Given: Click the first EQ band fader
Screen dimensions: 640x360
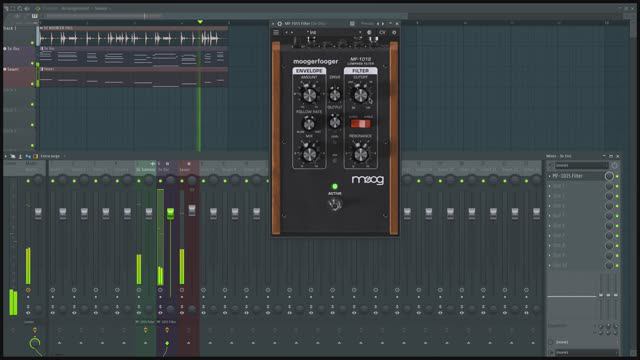Looking at the screenshot, I should pyautogui.click(x=600, y=295).
